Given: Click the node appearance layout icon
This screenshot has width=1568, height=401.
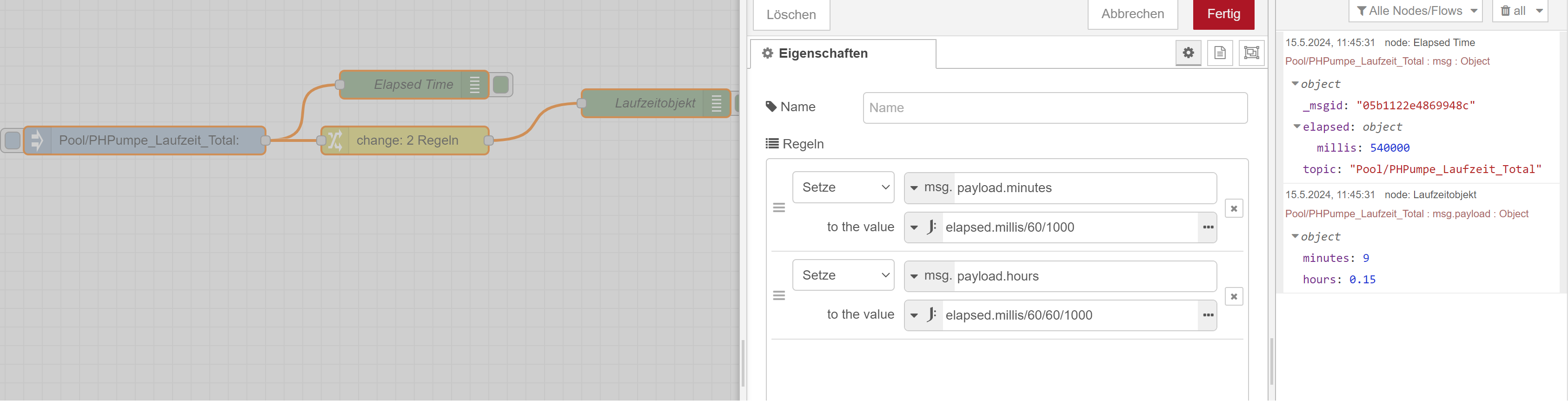Looking at the screenshot, I should [x=1251, y=53].
